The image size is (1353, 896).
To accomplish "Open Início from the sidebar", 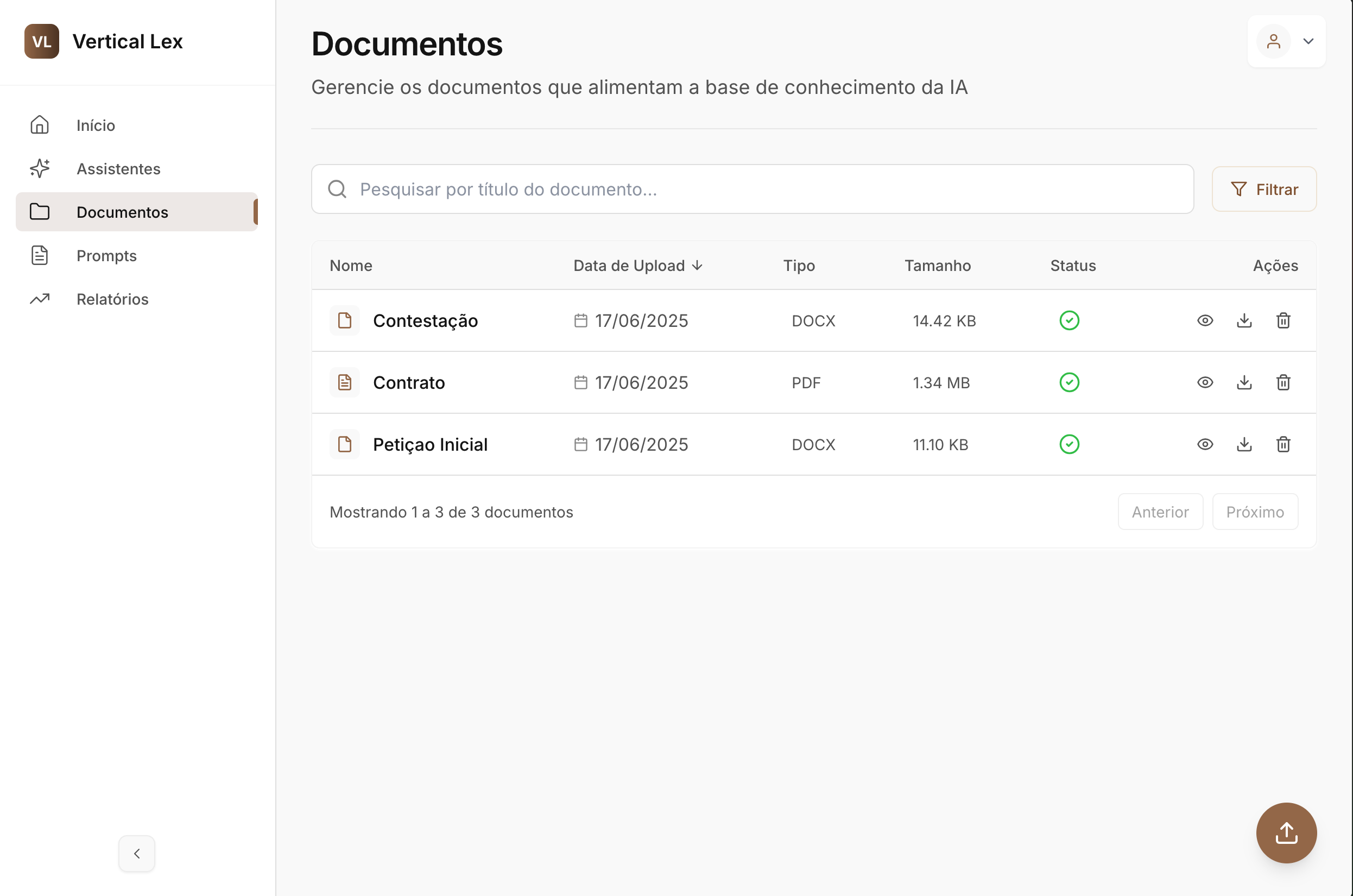I will point(137,125).
